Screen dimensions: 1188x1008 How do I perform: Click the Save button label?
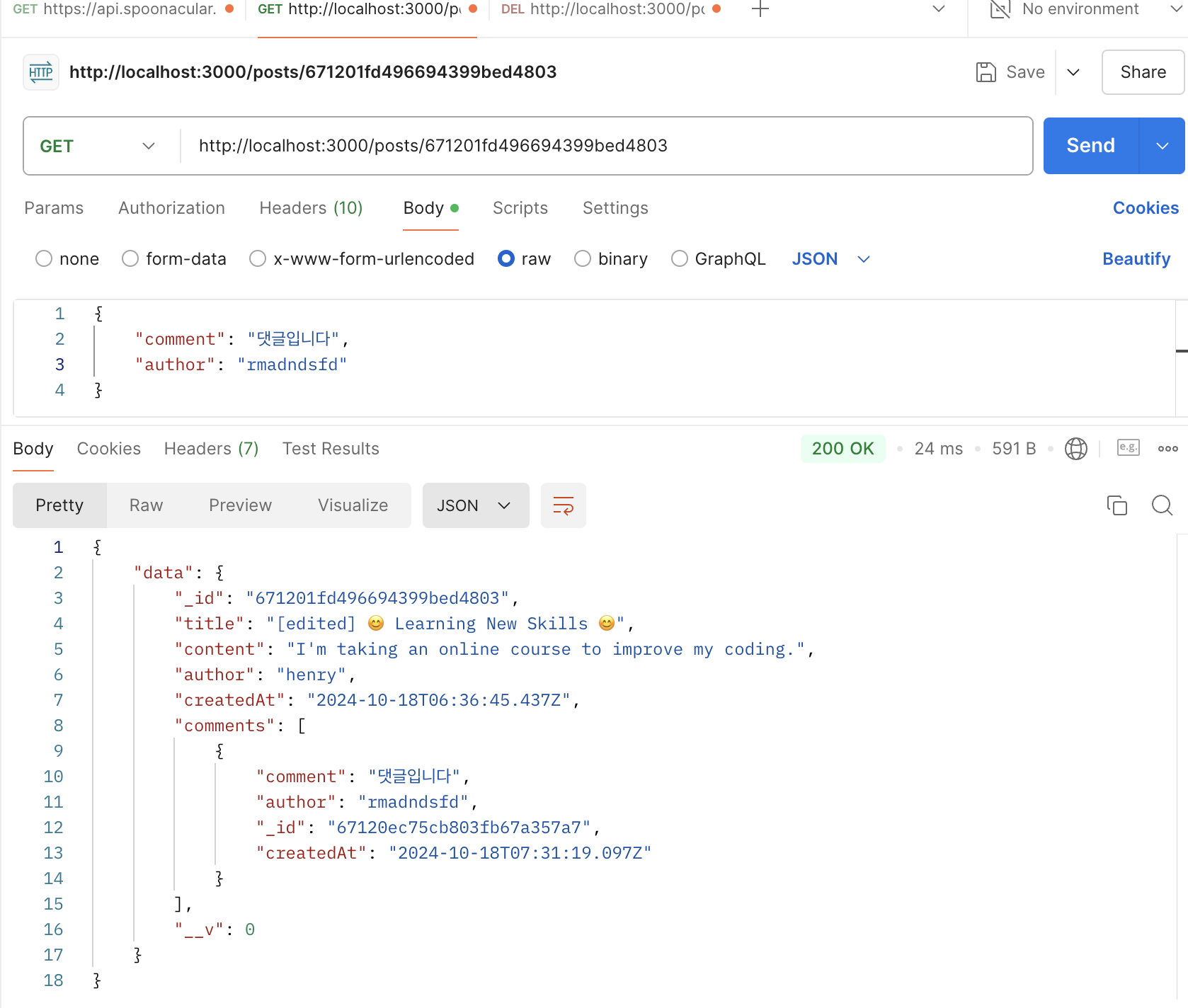click(x=1025, y=72)
